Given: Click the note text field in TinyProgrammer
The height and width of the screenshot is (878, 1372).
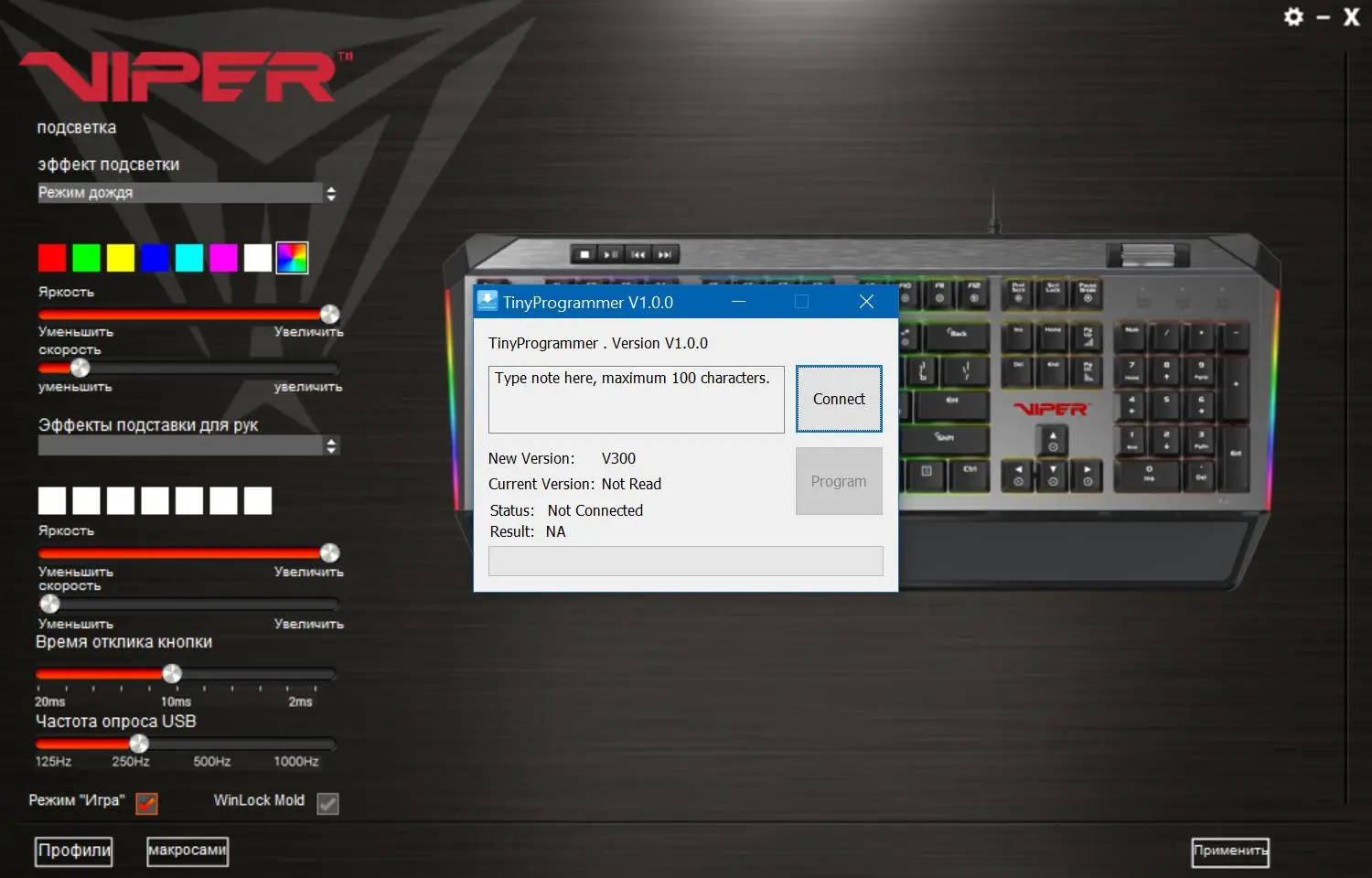Looking at the screenshot, I should pyautogui.click(x=637, y=400).
